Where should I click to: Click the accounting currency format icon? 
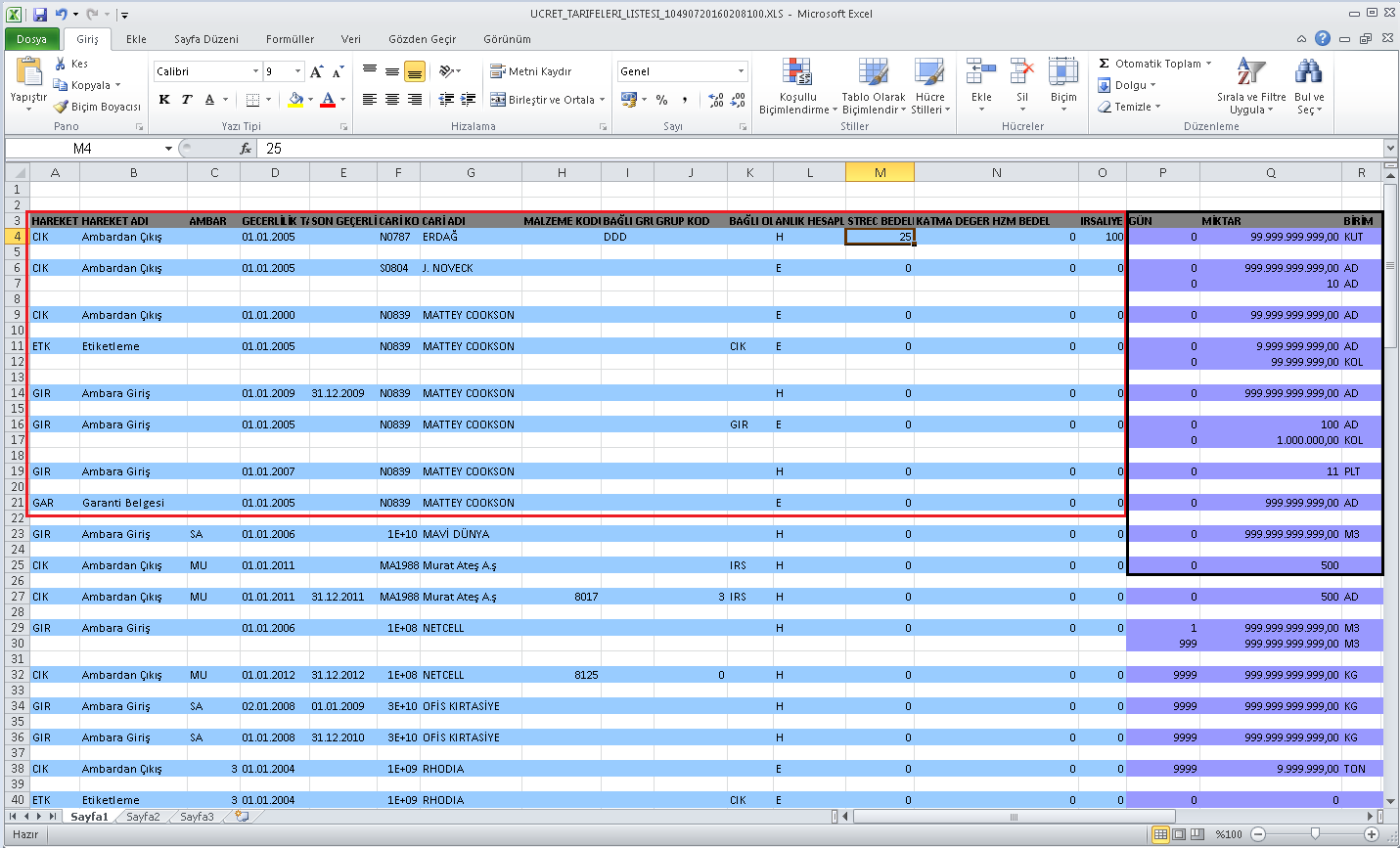[x=629, y=100]
